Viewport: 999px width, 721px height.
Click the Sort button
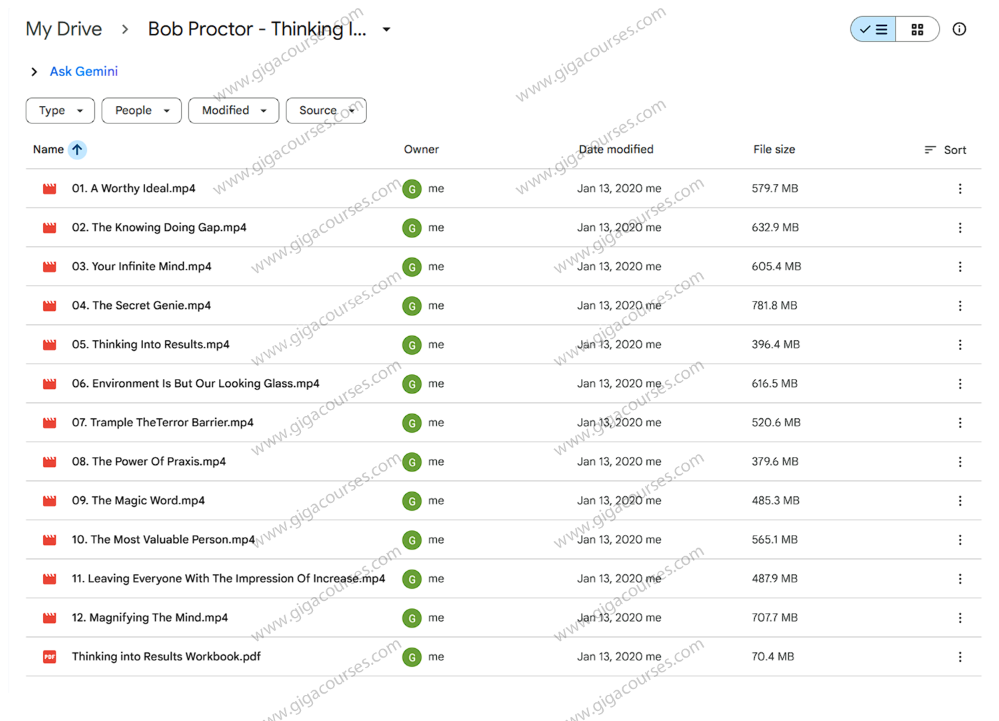point(945,150)
